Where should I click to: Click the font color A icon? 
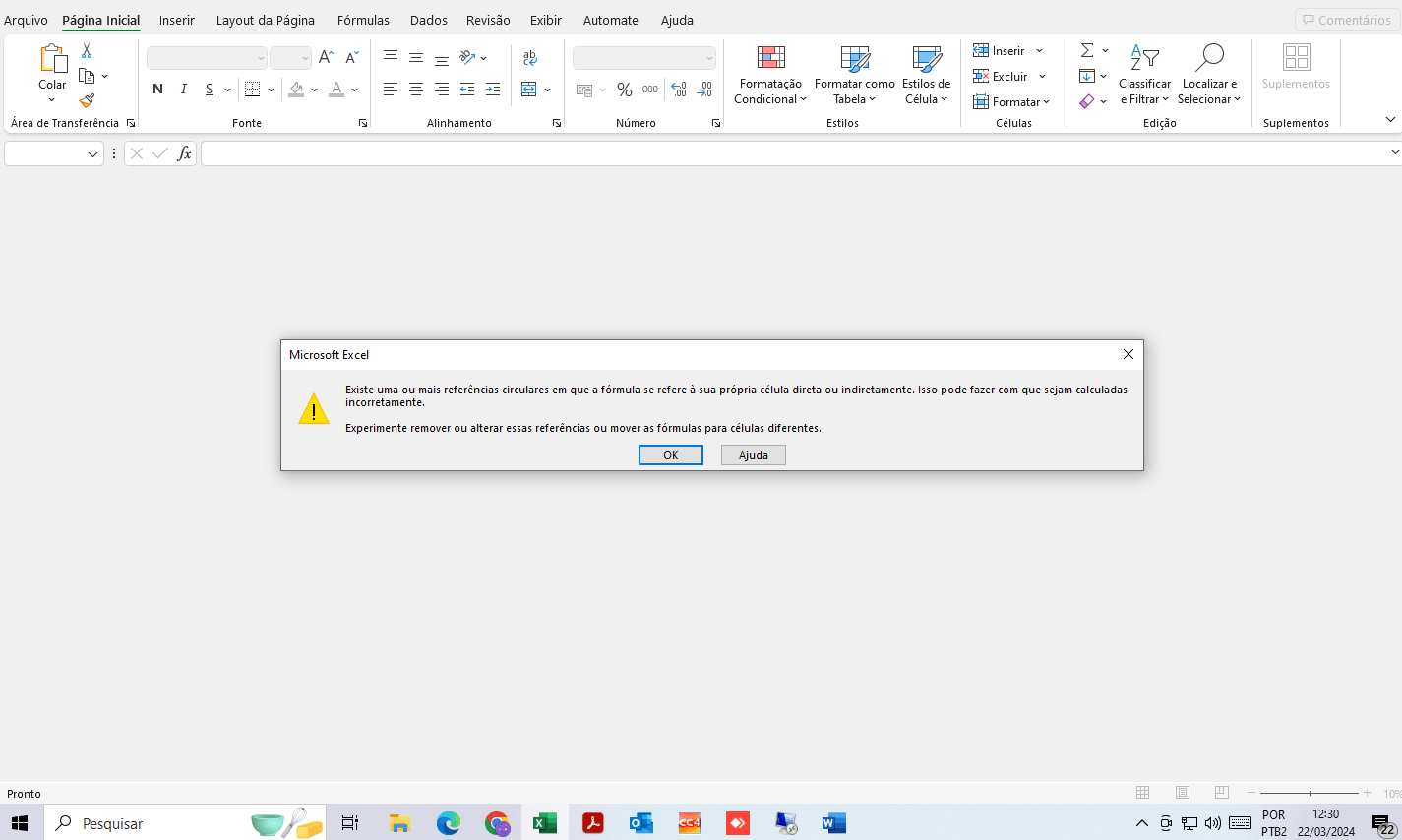click(x=336, y=90)
